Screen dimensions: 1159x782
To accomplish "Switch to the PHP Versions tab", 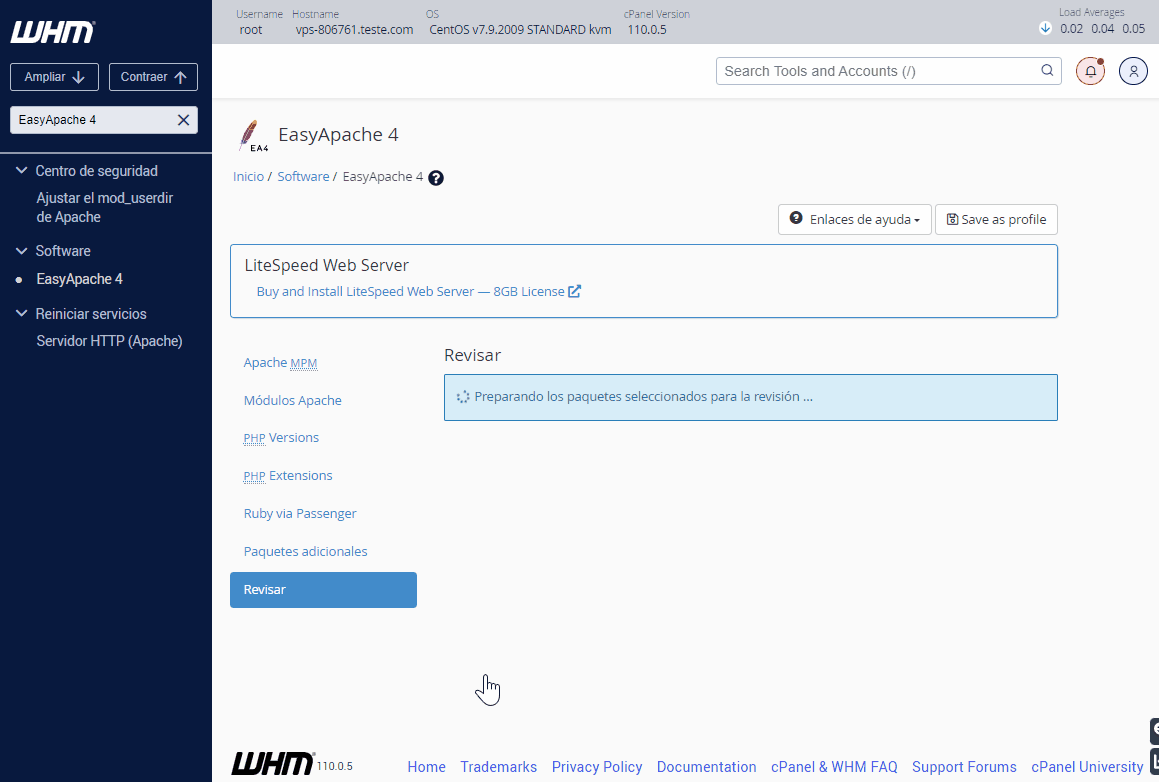I will (281, 438).
